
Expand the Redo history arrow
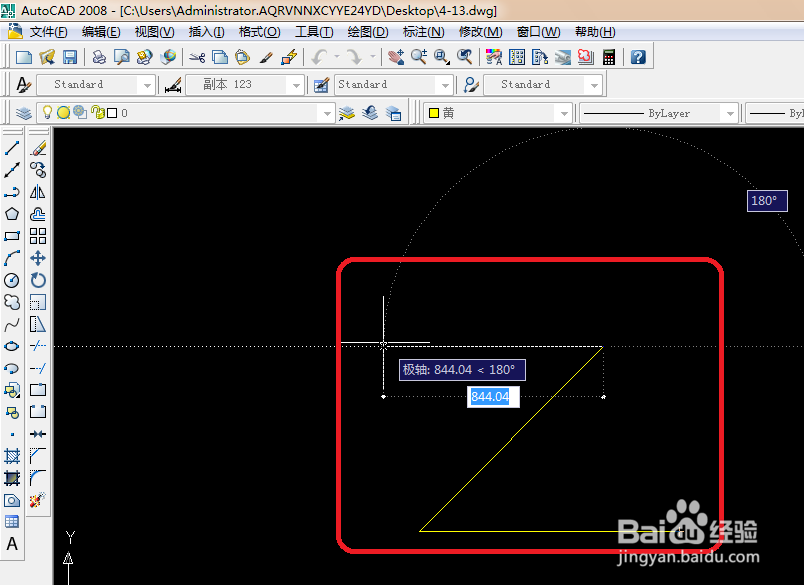(373, 57)
